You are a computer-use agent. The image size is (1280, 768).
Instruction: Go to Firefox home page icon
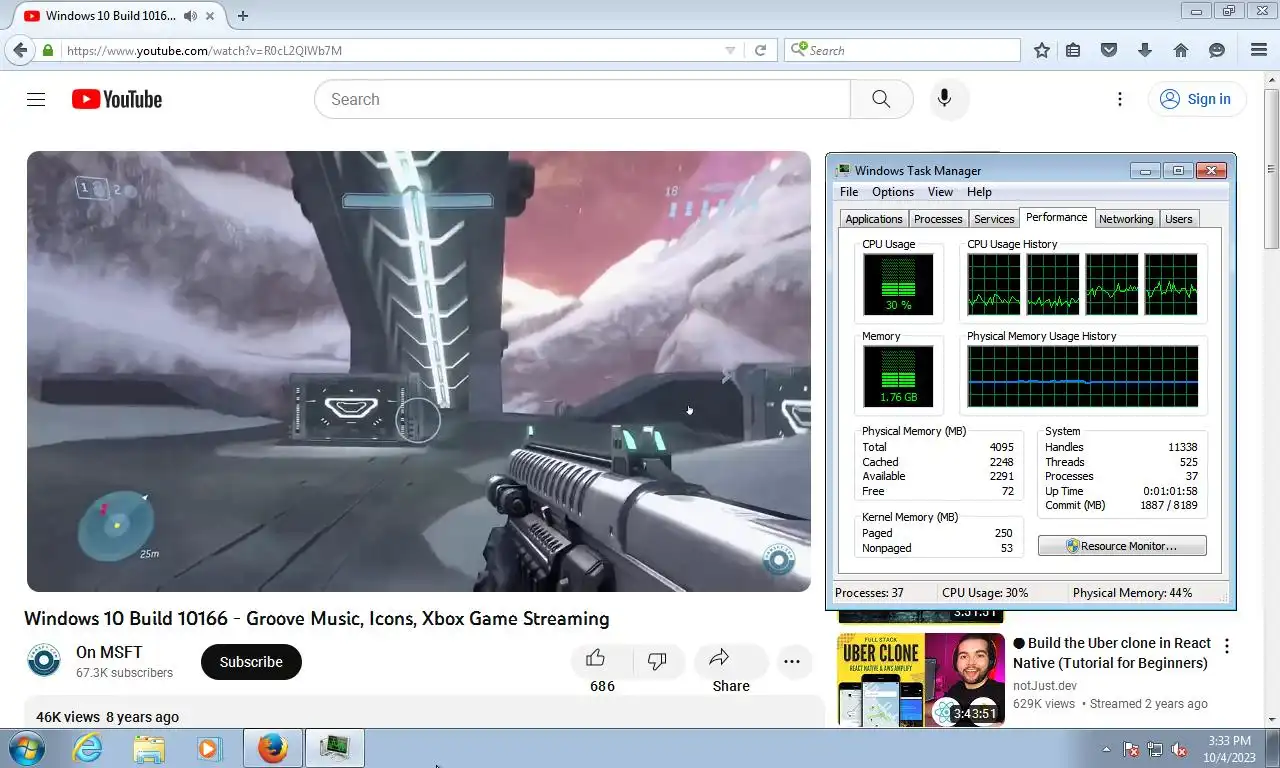pos(1181,50)
